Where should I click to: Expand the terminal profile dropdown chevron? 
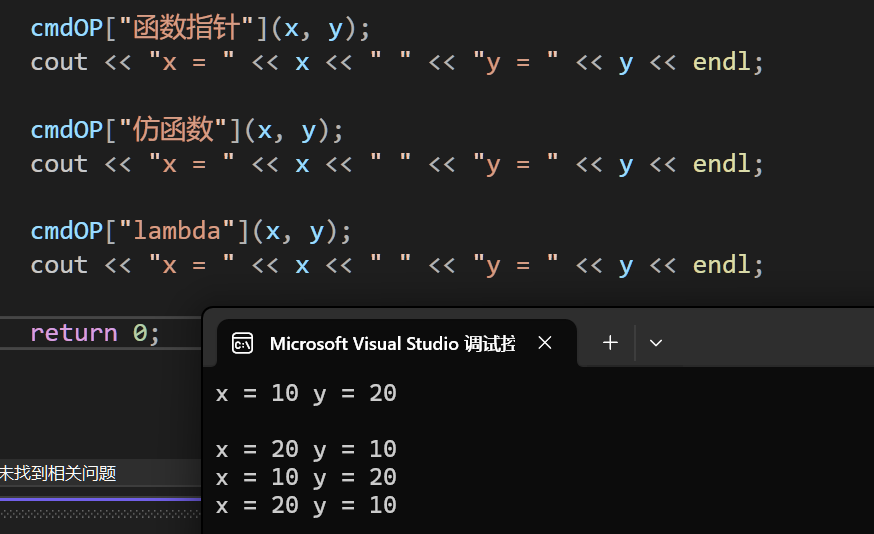[656, 343]
